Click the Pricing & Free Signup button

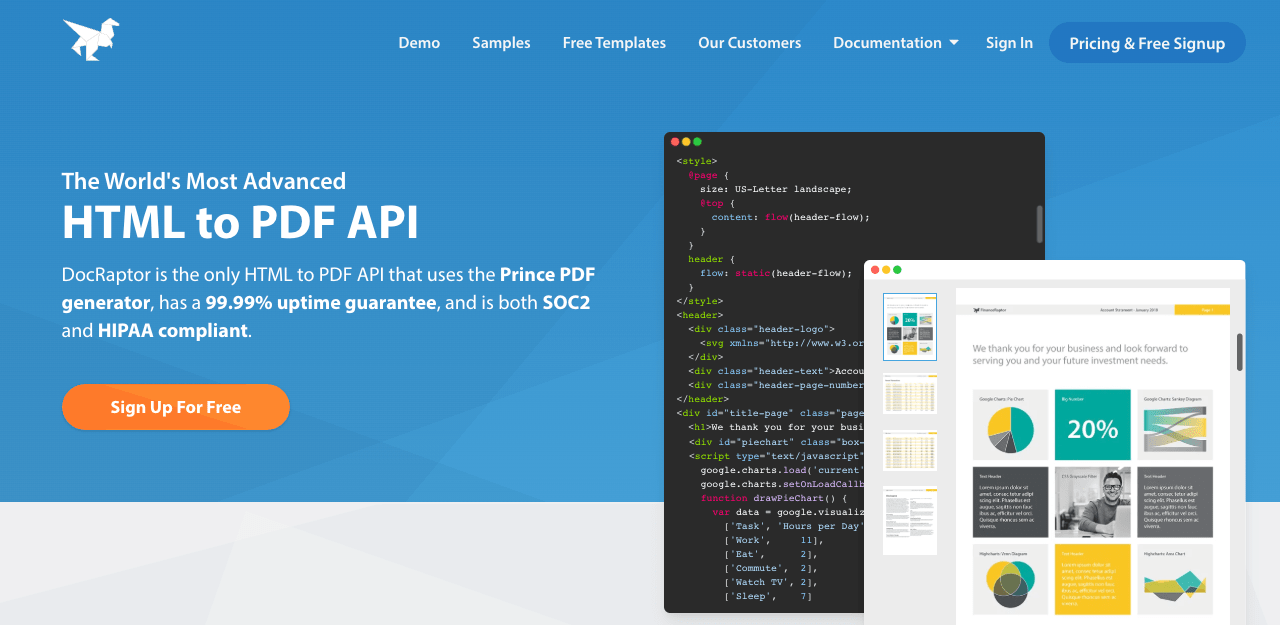(x=1147, y=42)
